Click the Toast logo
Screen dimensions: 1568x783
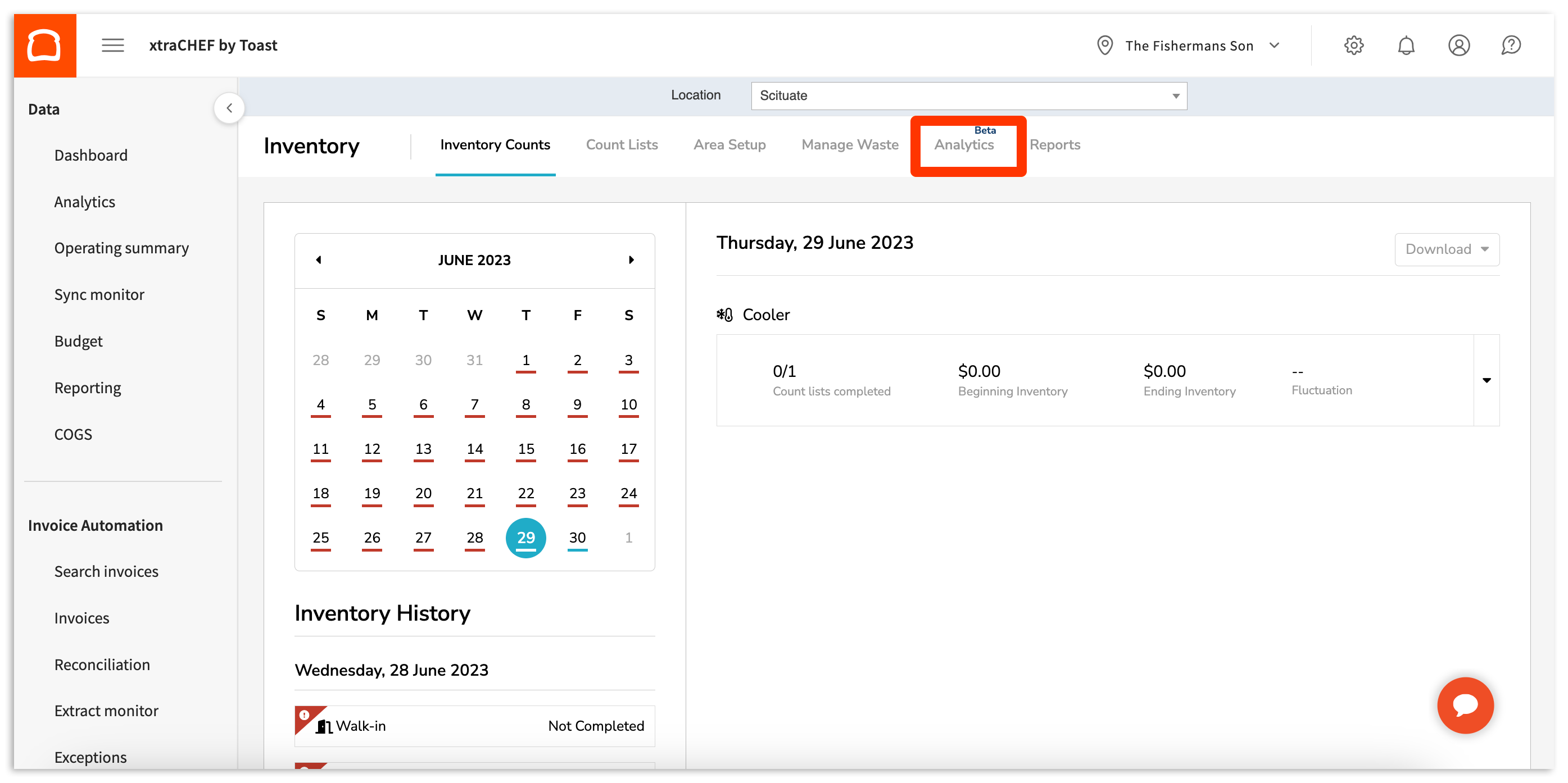click(44, 44)
